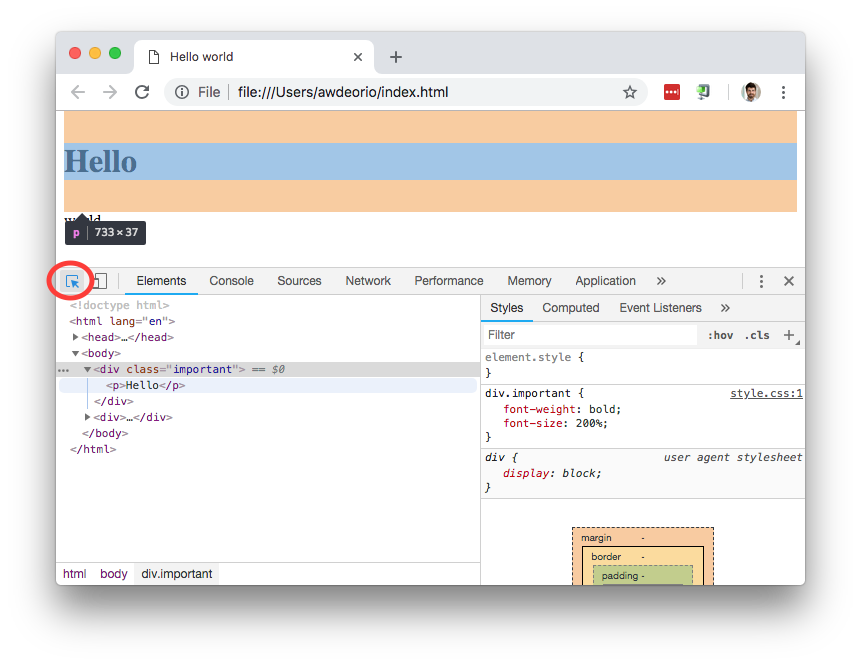
Task: Open the Computed styles tab
Action: click(570, 308)
